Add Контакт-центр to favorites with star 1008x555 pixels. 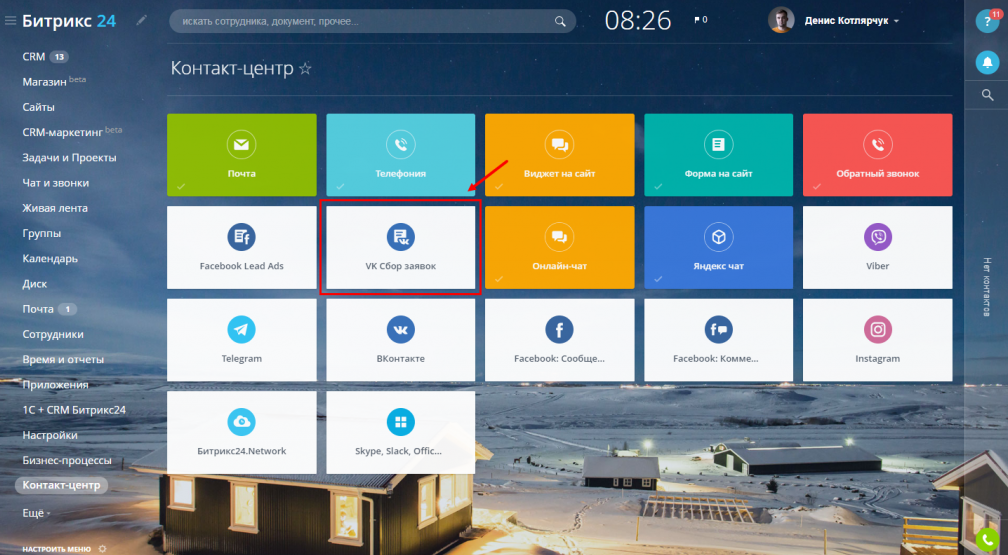(x=306, y=69)
